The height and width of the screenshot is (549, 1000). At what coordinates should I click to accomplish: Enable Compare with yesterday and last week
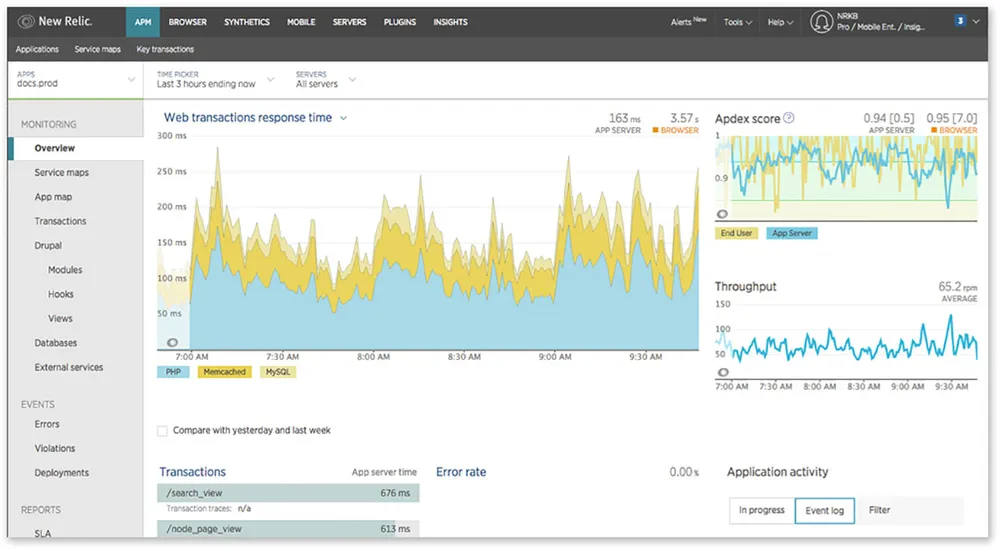pyautogui.click(x=163, y=431)
